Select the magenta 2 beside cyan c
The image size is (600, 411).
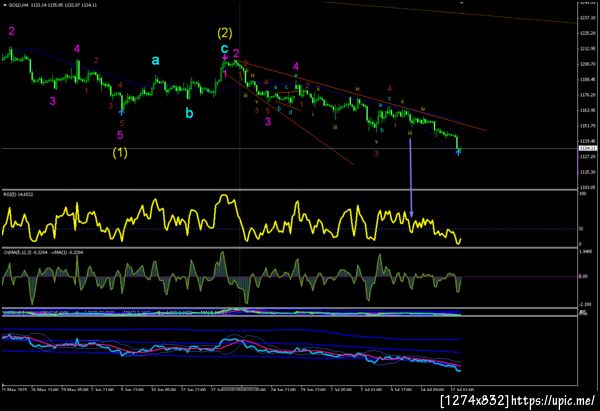tap(236, 53)
